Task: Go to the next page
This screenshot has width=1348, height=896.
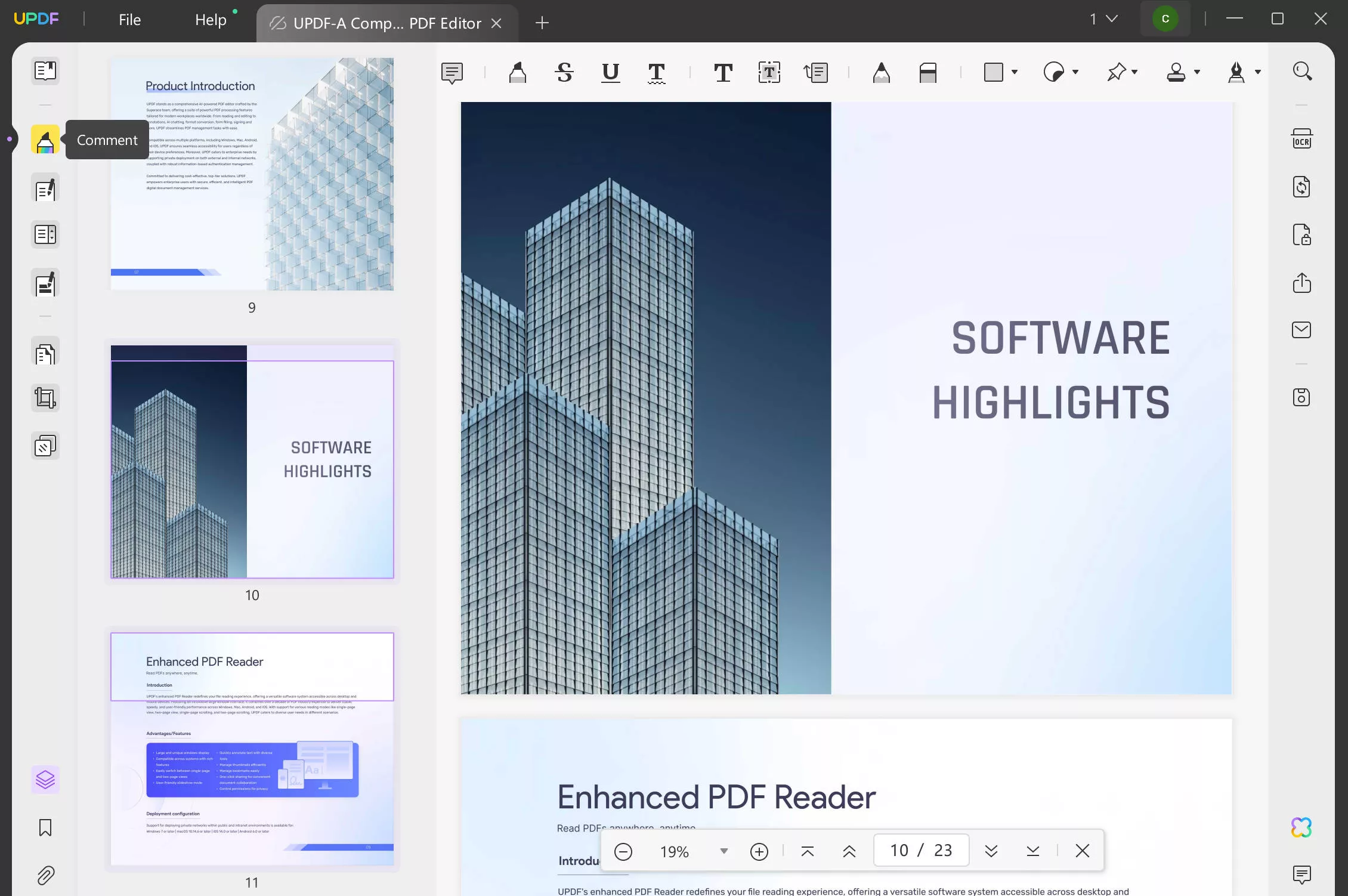Action: [991, 851]
